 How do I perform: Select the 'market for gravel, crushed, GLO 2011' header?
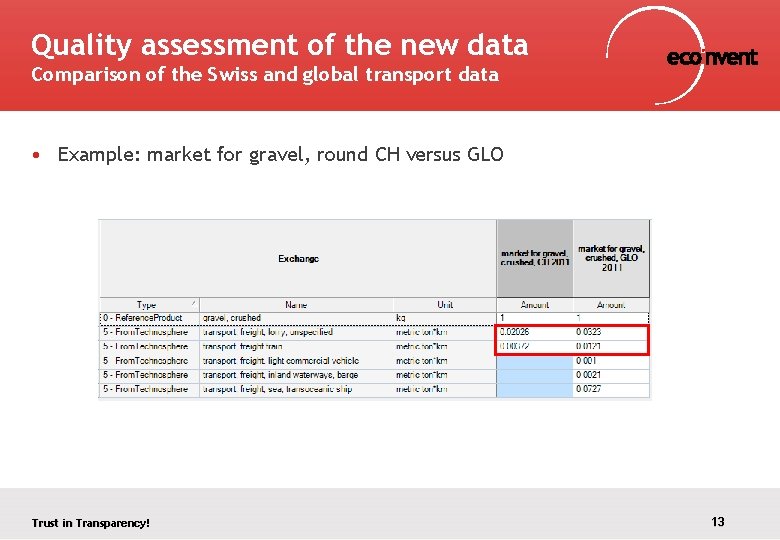[611, 259]
